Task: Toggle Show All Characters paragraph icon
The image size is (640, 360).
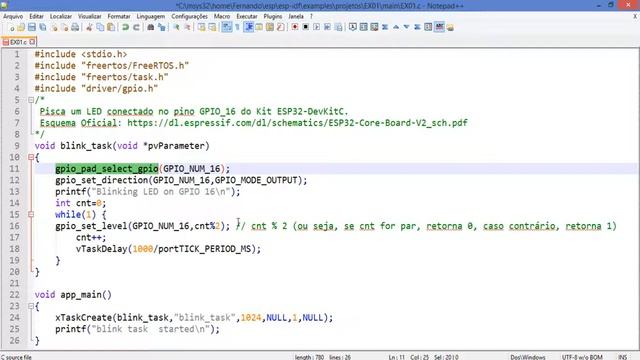Action: [237, 27]
